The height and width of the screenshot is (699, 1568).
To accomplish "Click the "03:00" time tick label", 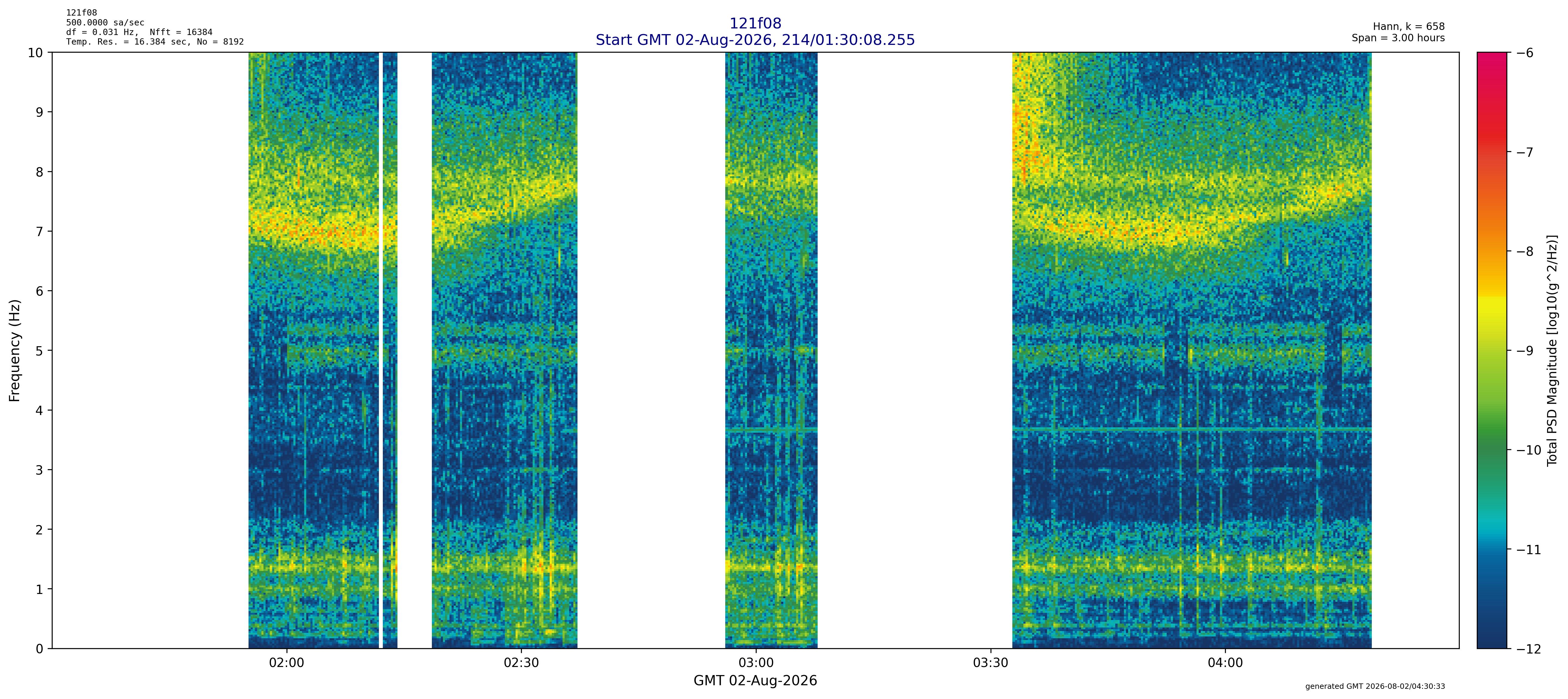I will click(756, 663).
